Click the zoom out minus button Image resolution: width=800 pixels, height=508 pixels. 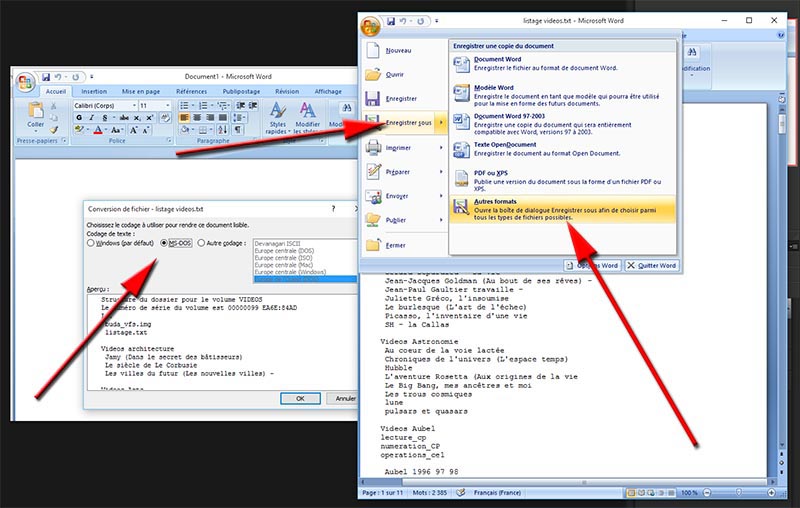pyautogui.click(x=707, y=493)
